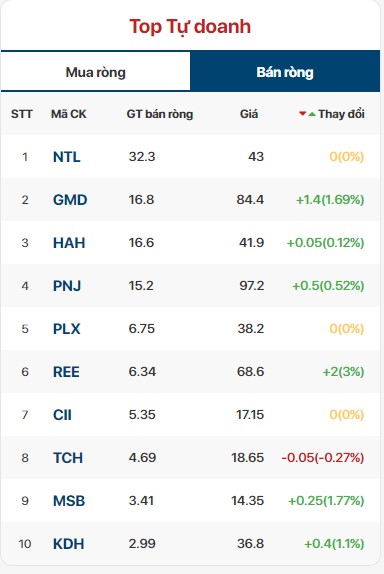The image size is (384, 574).
Task: Open the KDH stock ticker
Action: (68, 544)
